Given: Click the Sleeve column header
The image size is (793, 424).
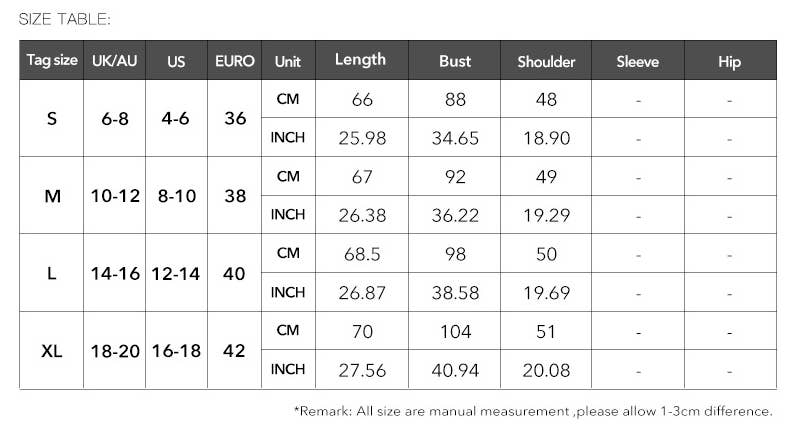Looking at the screenshot, I should tap(638, 61).
